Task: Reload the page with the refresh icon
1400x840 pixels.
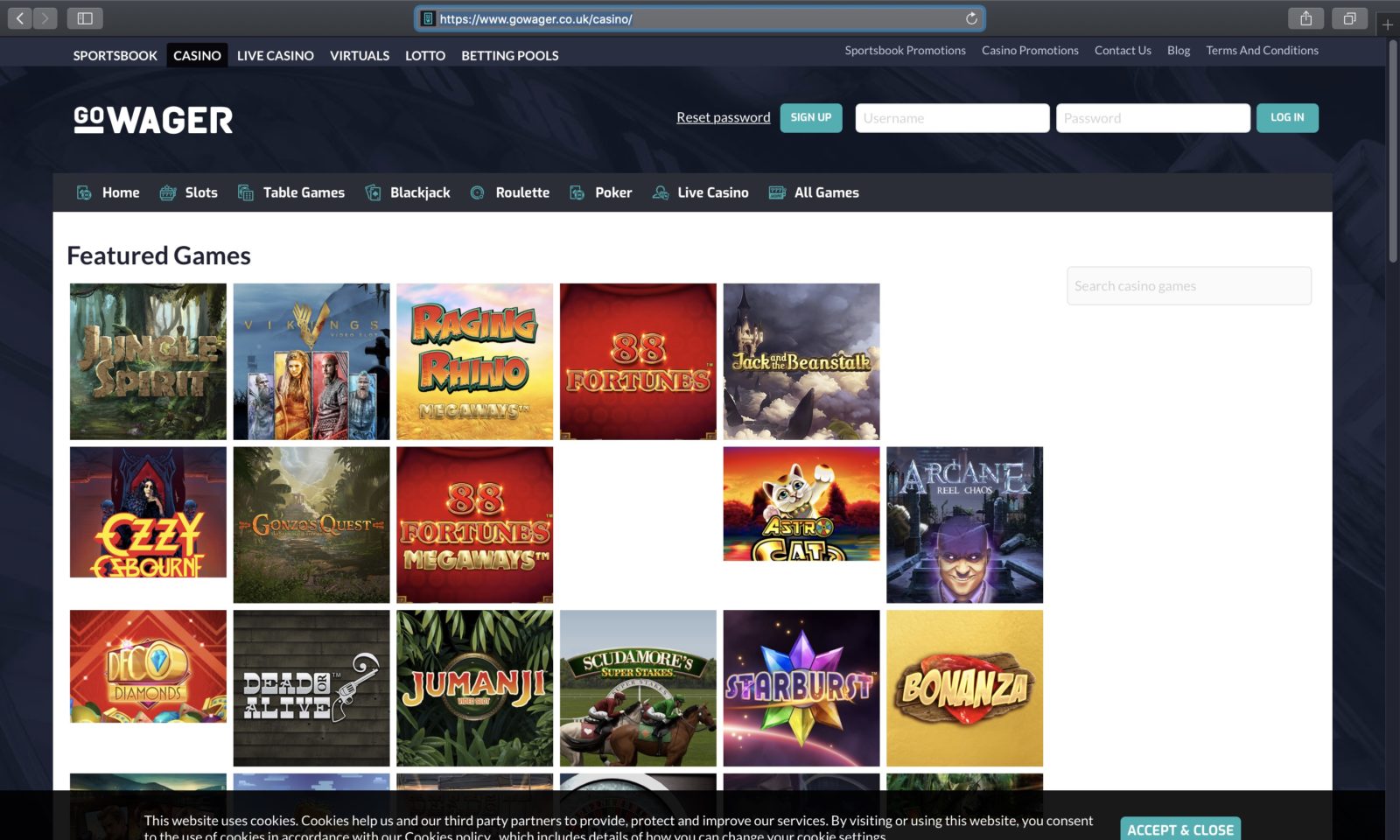Action: (x=970, y=17)
